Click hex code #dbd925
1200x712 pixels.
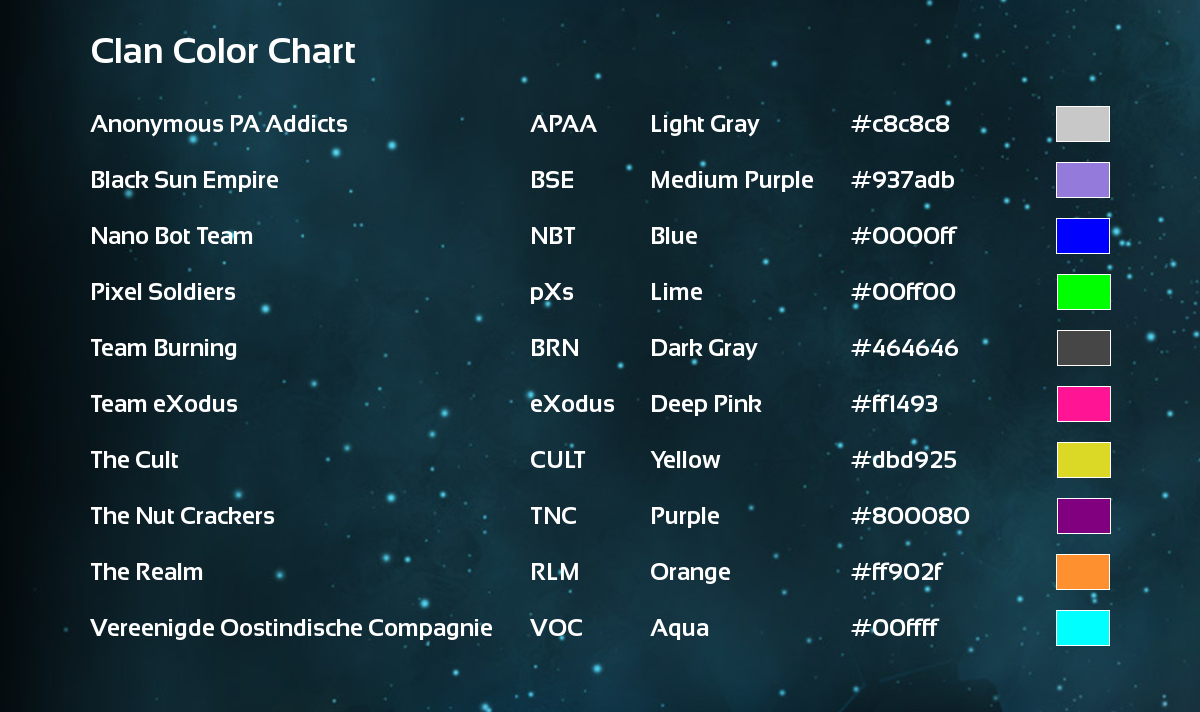(x=903, y=460)
